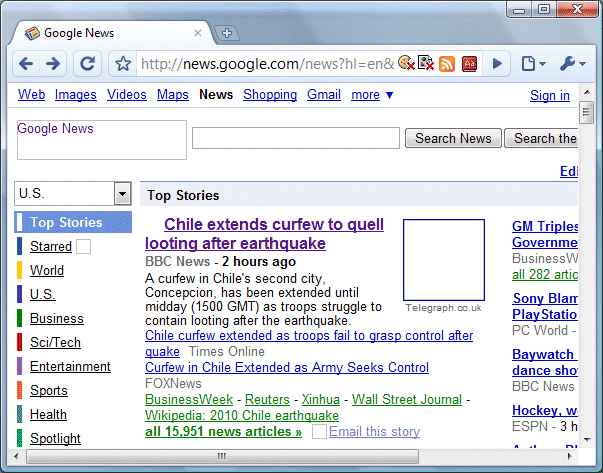Open the Web link in top navigation
The width and height of the screenshot is (603, 473).
pos(32,95)
